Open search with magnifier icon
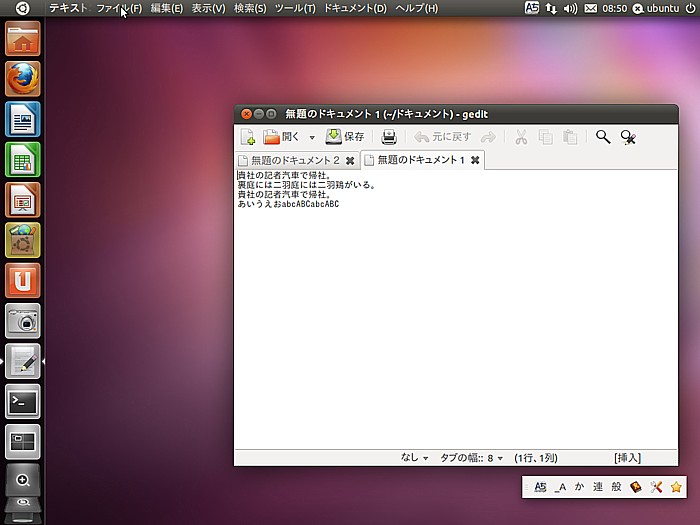The height and width of the screenshot is (525, 700). tap(603, 137)
